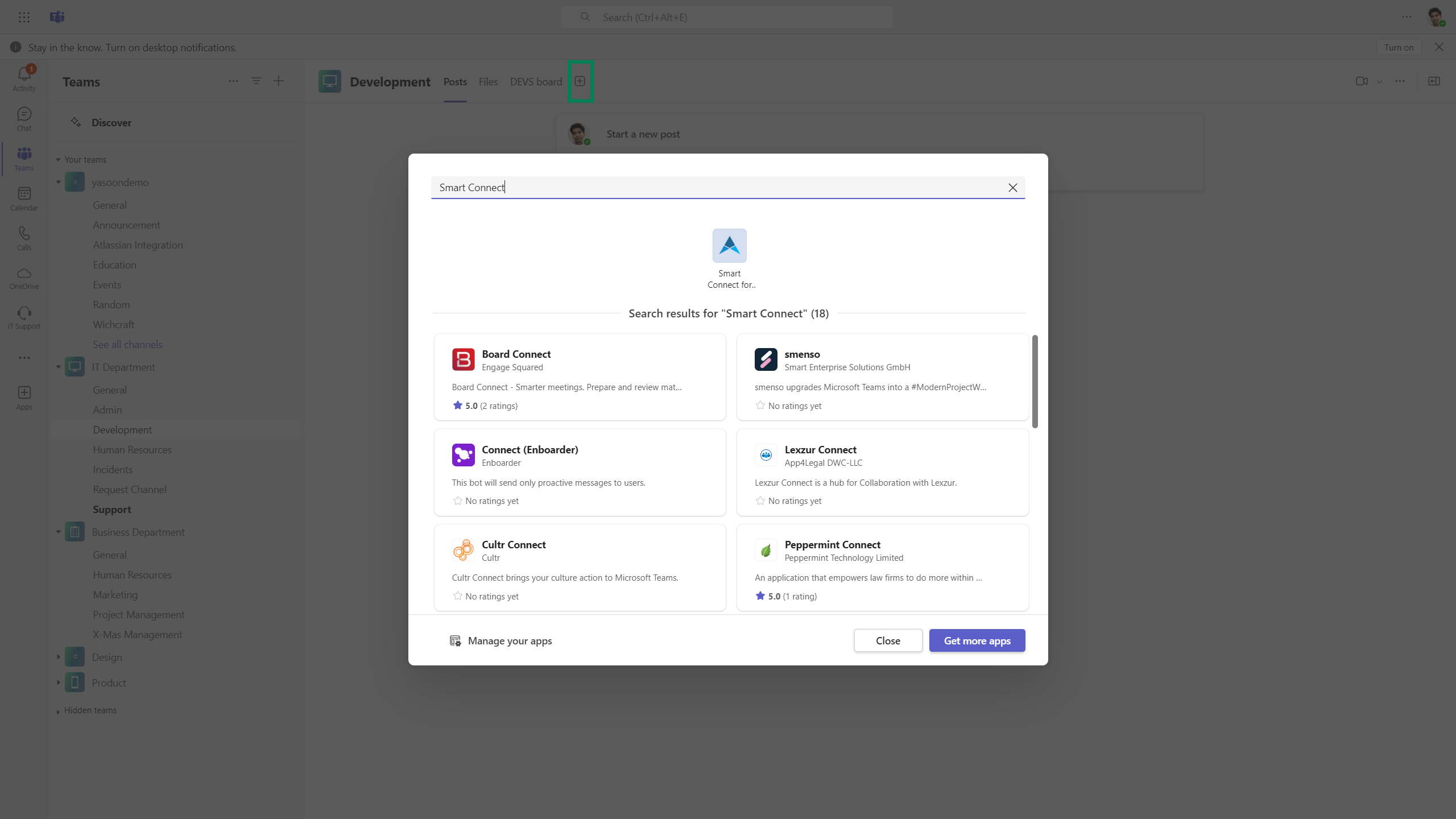Screen dimensions: 1456x819
Task: Open Teams list more options ellipsis
Action: [233, 81]
